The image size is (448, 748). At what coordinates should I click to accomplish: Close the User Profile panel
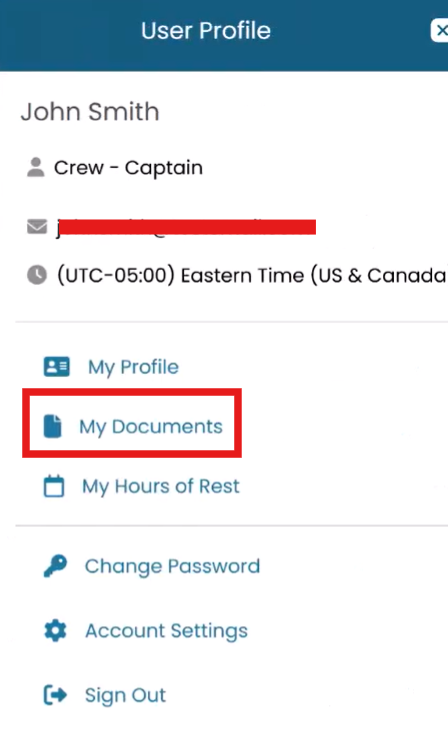pyautogui.click(x=440, y=31)
